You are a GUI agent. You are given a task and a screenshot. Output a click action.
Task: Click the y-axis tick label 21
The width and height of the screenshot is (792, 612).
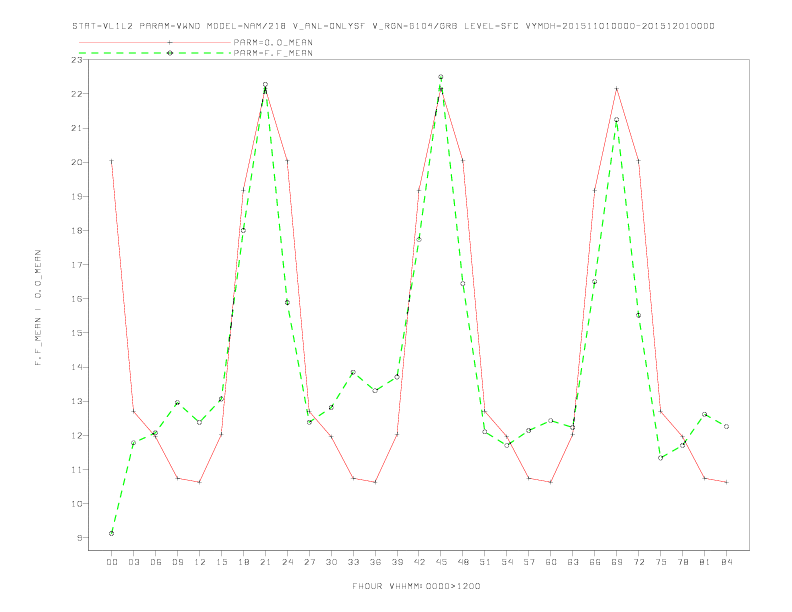pyautogui.click(x=77, y=128)
